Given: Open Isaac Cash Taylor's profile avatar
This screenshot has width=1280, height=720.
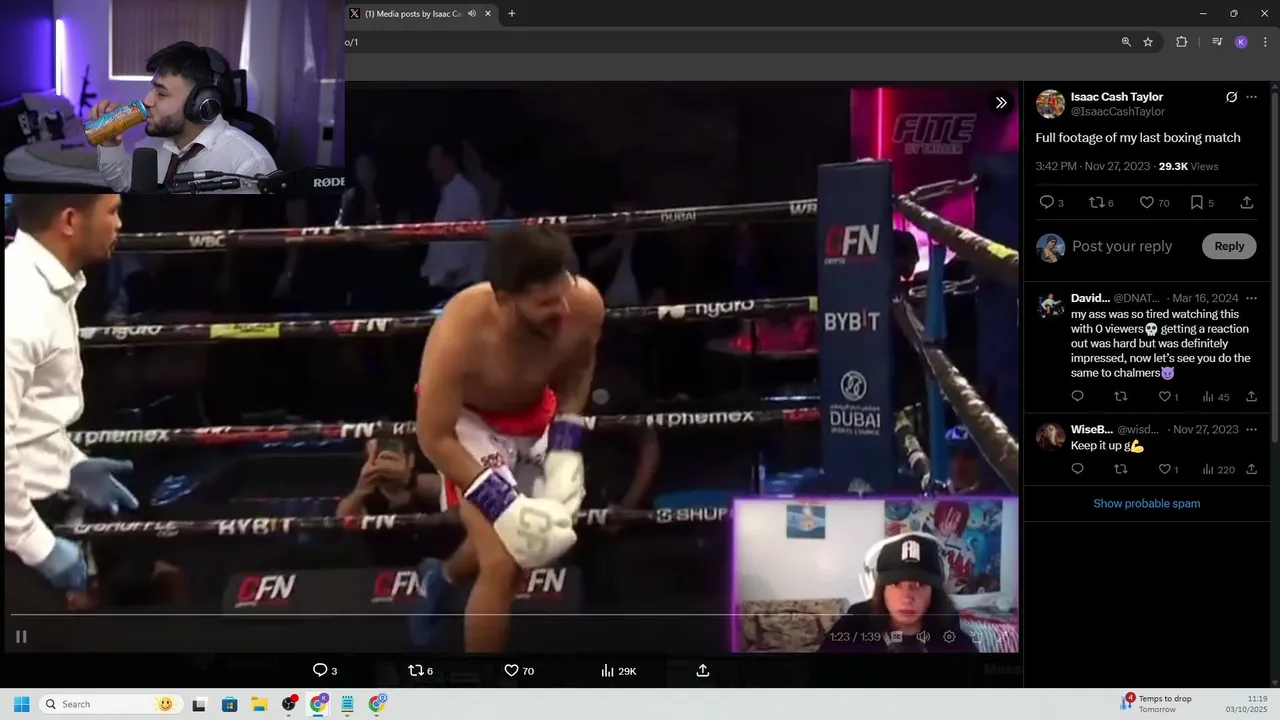Looking at the screenshot, I should [x=1050, y=104].
